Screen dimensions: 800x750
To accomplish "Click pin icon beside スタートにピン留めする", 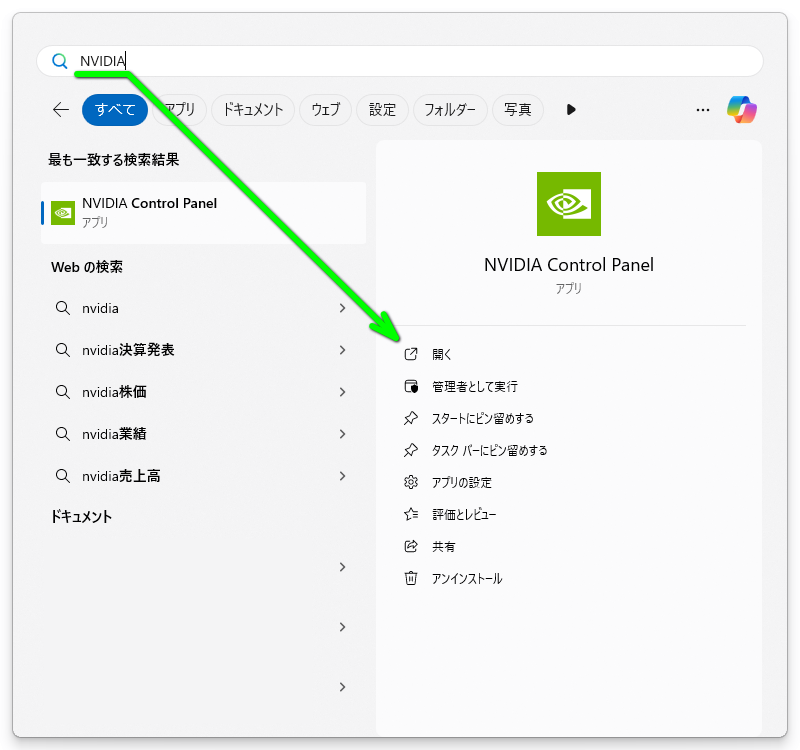I will pos(411,418).
